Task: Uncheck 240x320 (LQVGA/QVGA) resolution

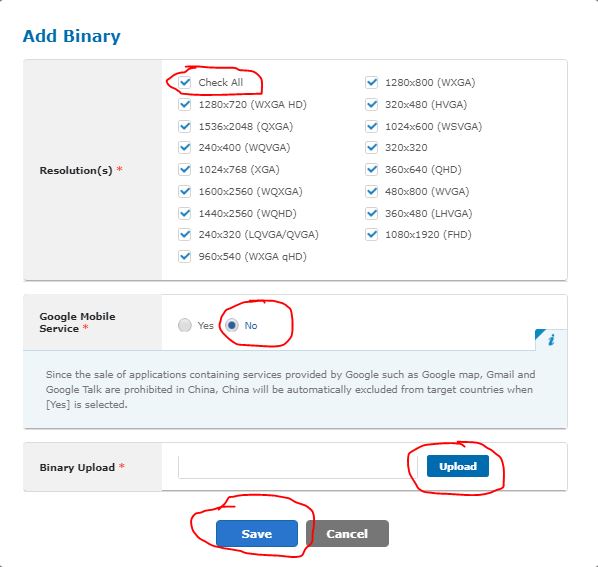Action: 185,235
